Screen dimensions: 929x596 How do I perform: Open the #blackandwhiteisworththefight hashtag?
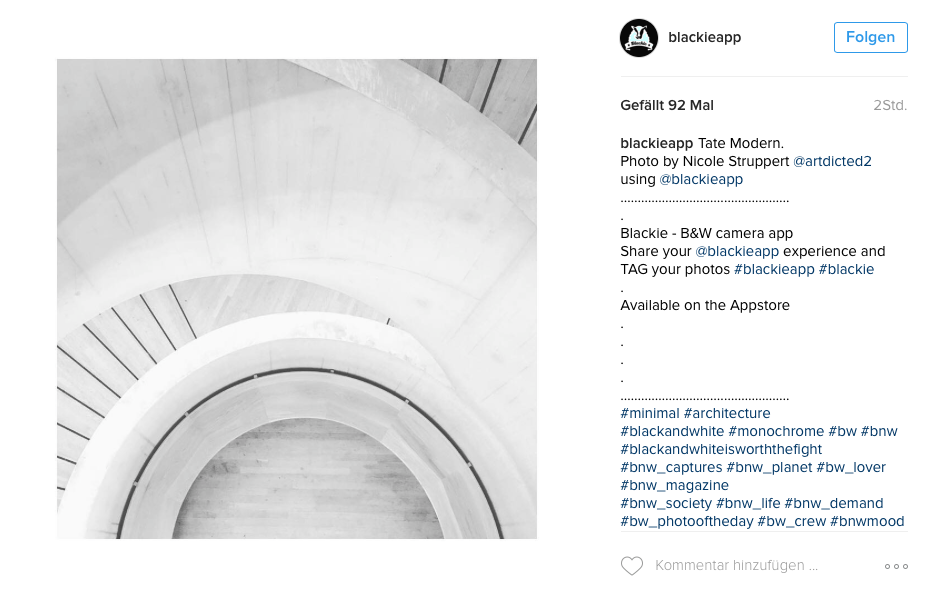(x=721, y=449)
